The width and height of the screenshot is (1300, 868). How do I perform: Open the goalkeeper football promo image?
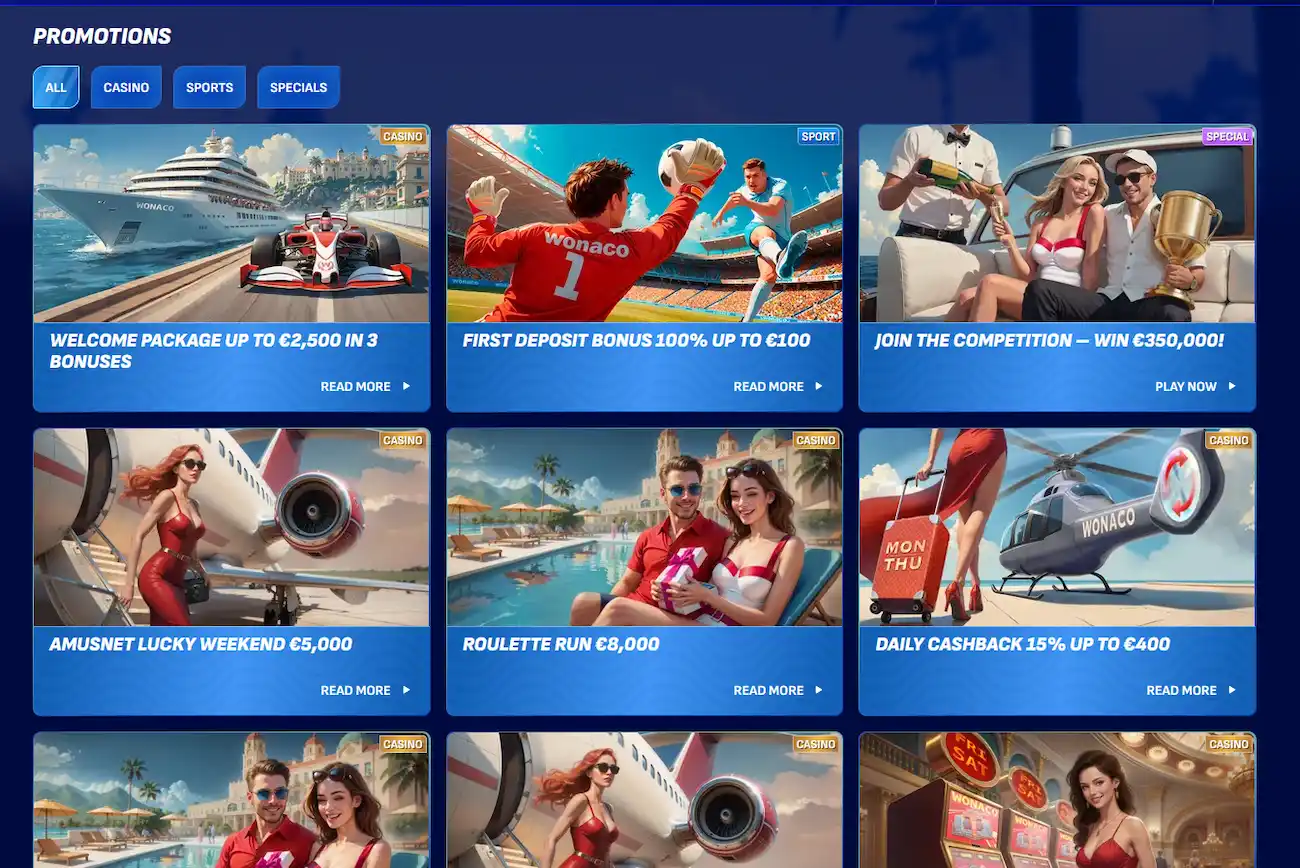[x=645, y=223]
